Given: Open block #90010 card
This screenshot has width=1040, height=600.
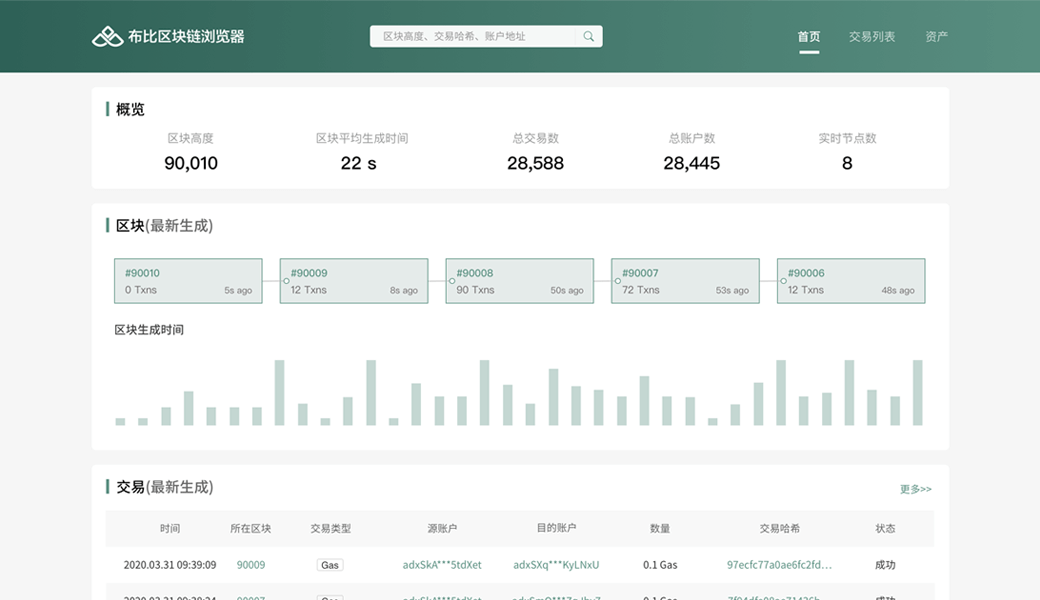Looking at the screenshot, I should point(188,281).
